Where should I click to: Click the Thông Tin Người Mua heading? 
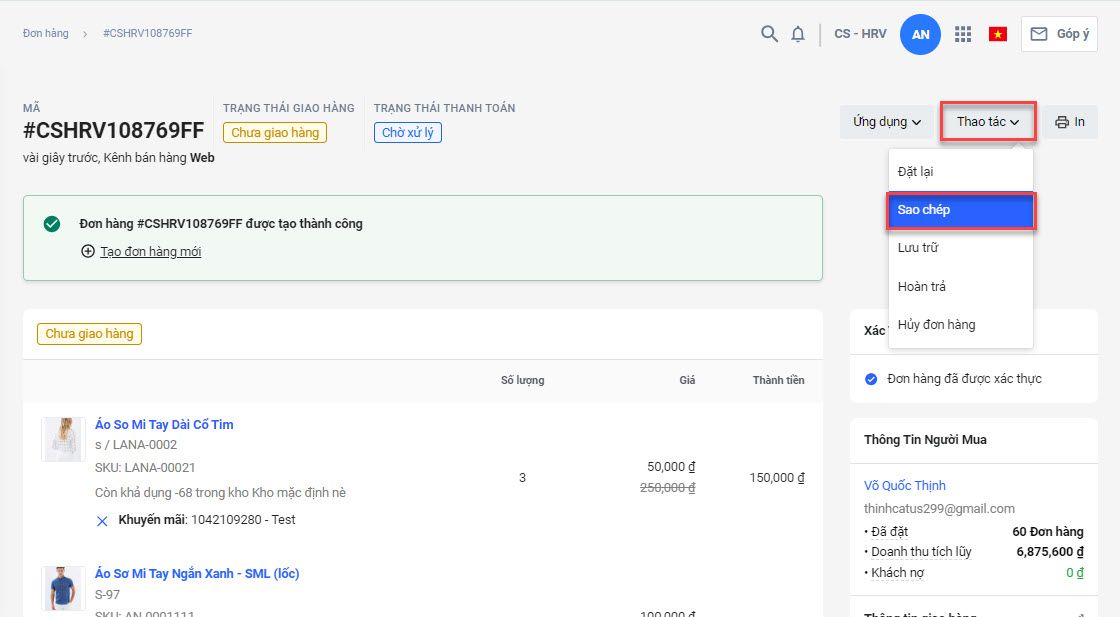coord(925,440)
